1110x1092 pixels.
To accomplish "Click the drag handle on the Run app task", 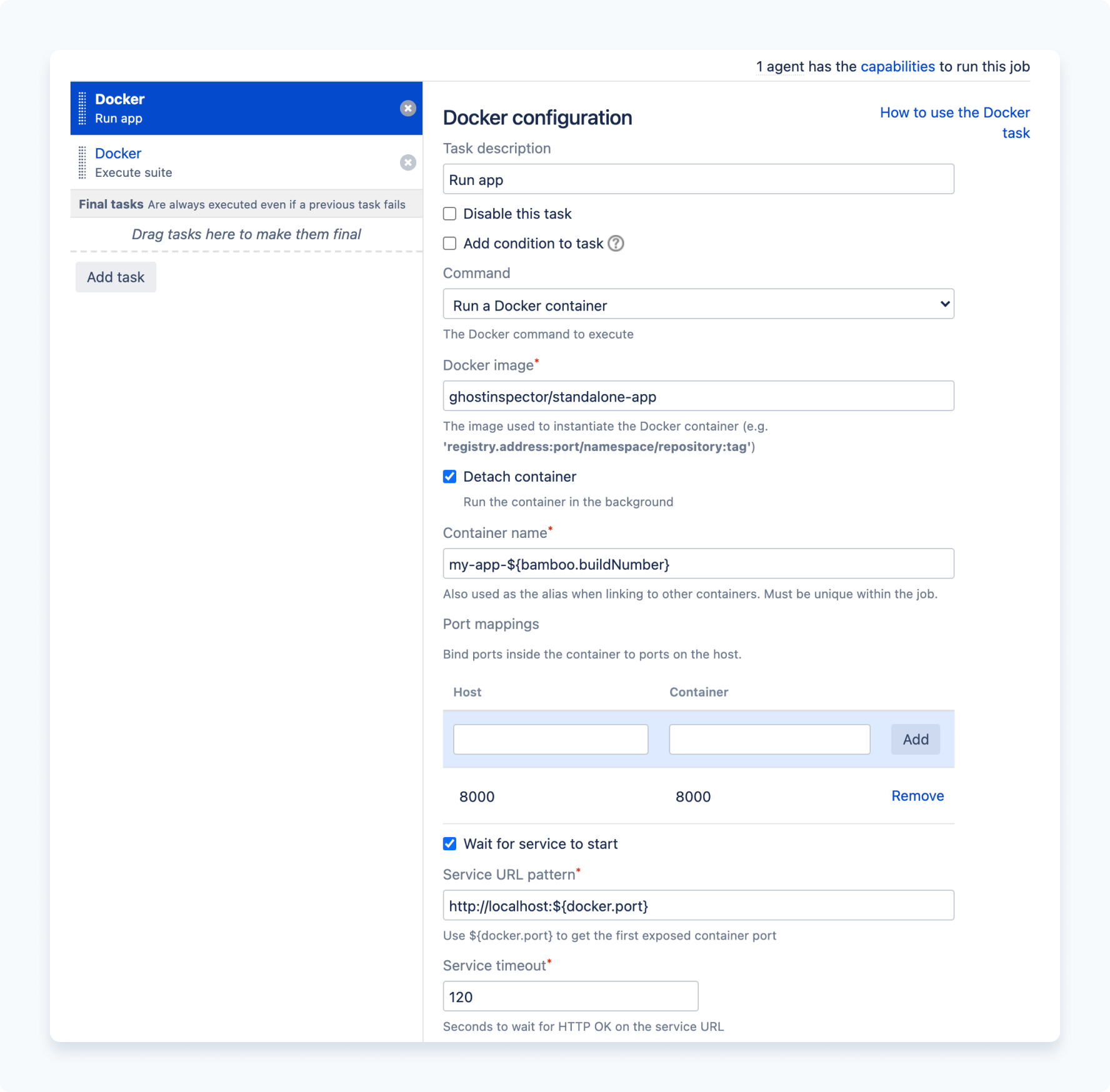I will 83,107.
